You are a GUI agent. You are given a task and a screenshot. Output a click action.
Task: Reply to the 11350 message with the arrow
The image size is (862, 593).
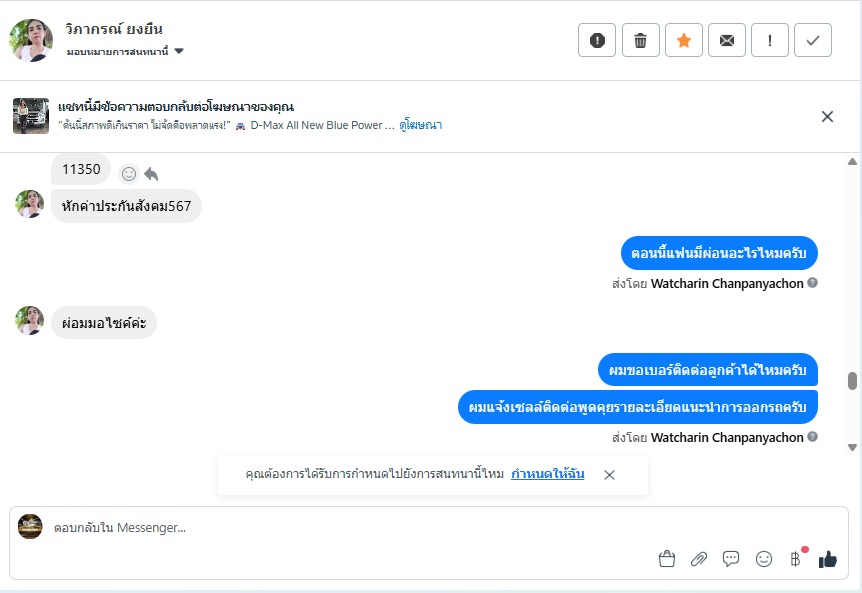pos(151,173)
